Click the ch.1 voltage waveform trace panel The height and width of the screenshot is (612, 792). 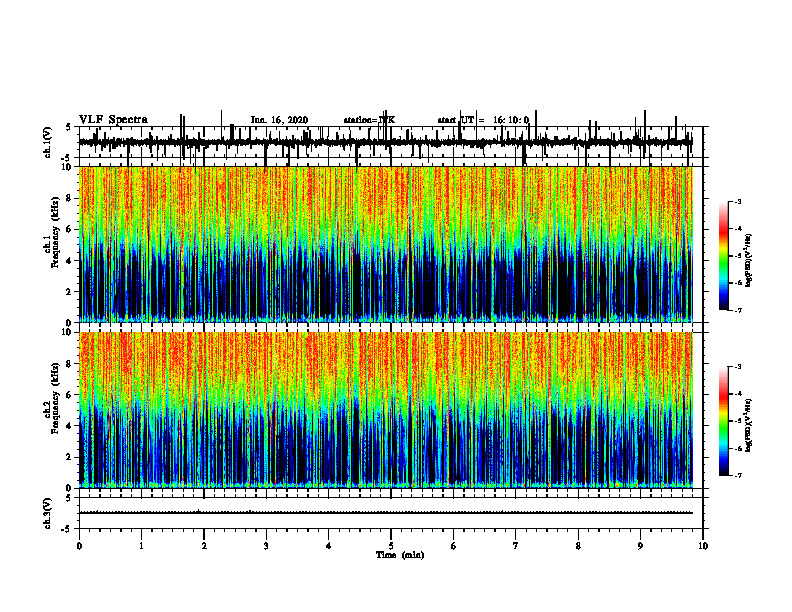[x=391, y=142]
